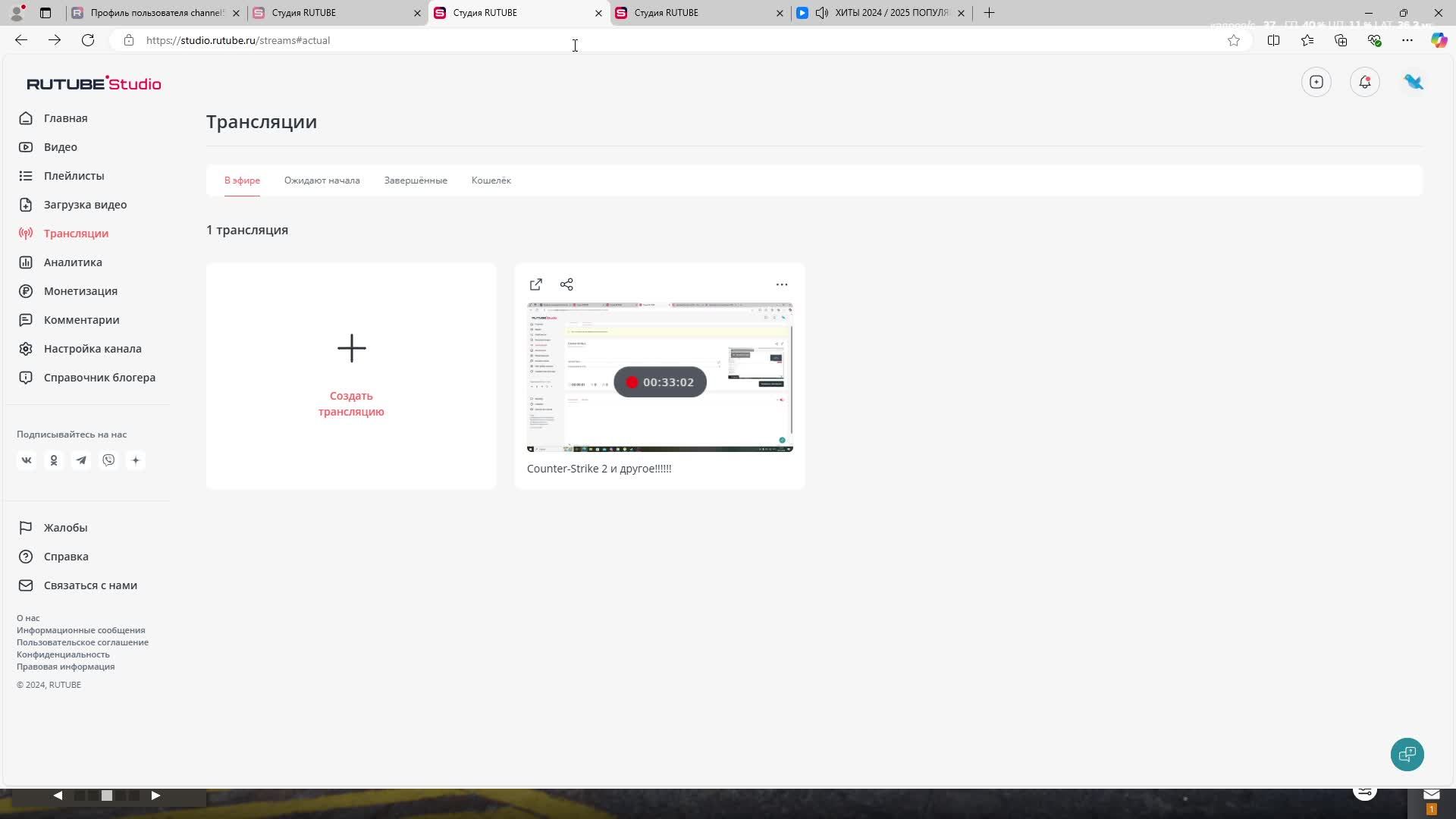Reload the page with refresh button
Viewport: 1456px width, 819px height.
[x=88, y=40]
